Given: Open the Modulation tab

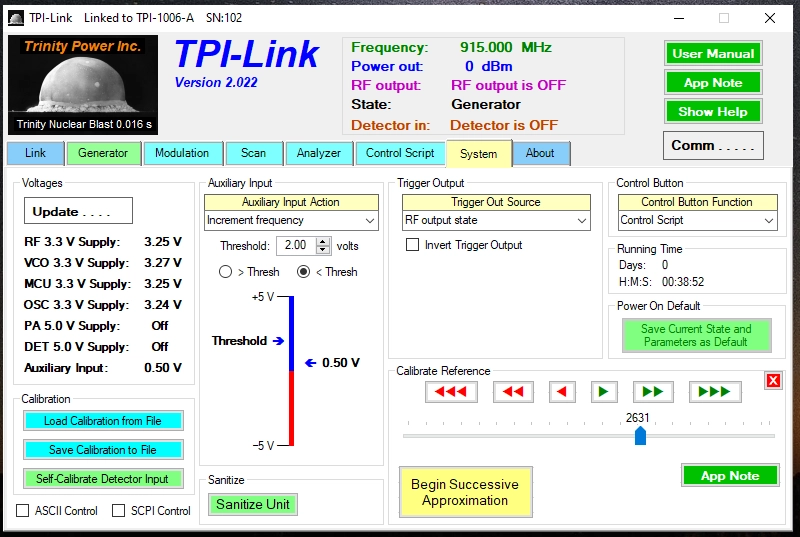Looking at the screenshot, I should click(x=182, y=153).
